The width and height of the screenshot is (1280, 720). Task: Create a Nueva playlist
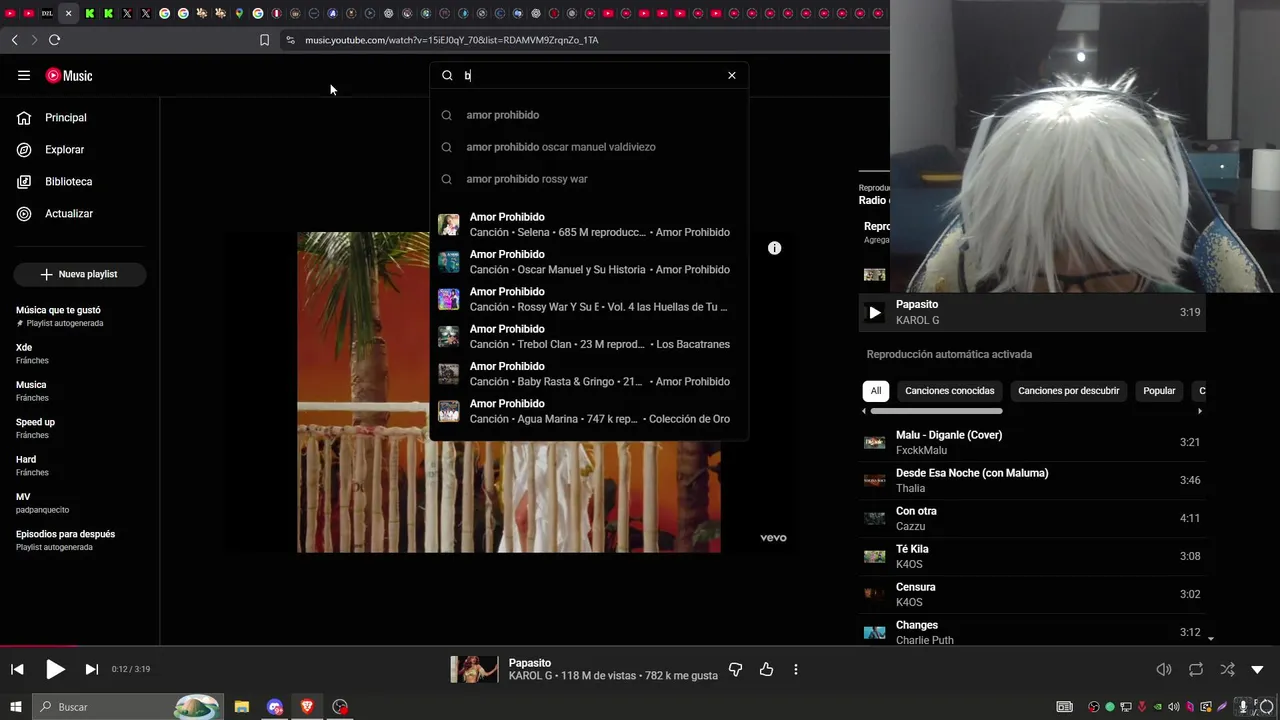click(80, 274)
